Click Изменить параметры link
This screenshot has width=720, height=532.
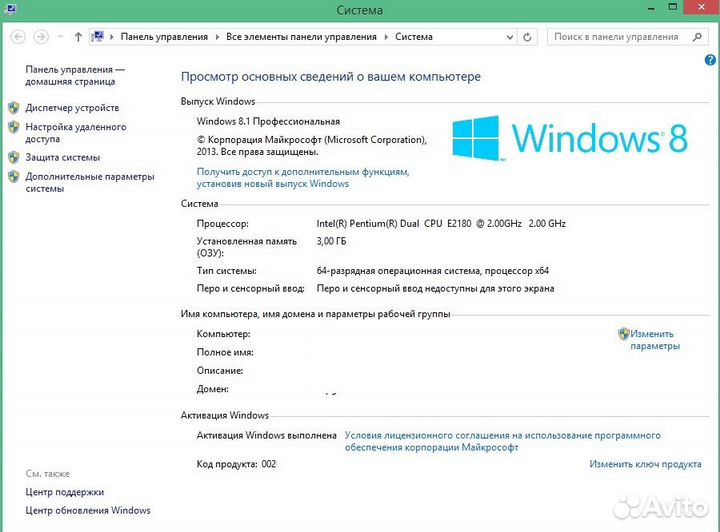pyautogui.click(x=654, y=340)
